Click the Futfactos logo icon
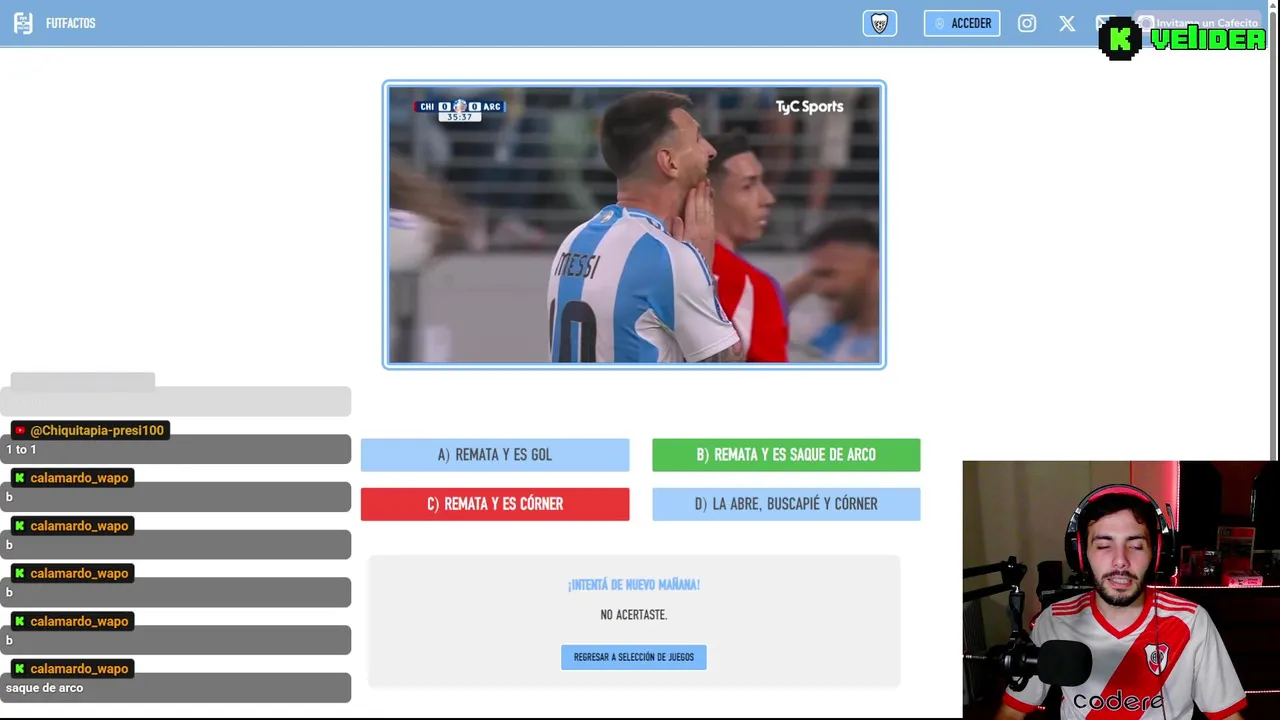Image resolution: width=1280 pixels, height=720 pixels. (22, 23)
